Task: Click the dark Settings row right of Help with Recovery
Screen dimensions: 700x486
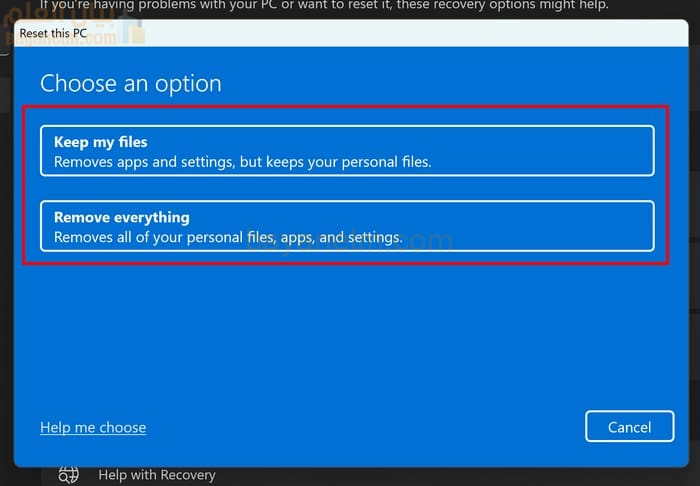Action: [450, 475]
